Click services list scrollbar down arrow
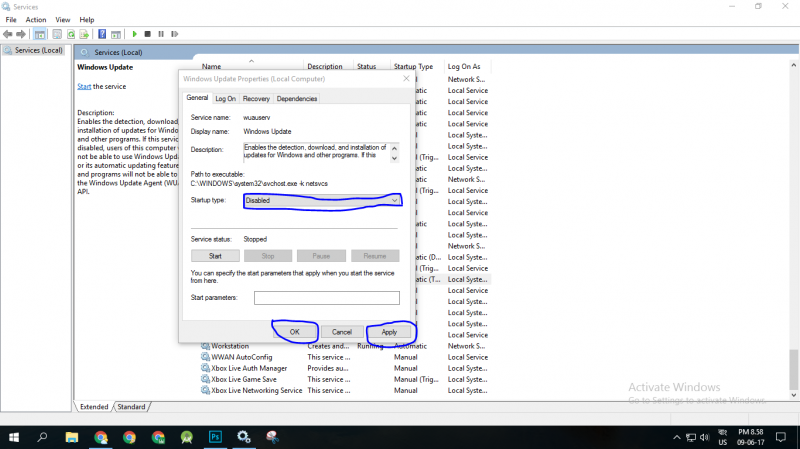The width and height of the screenshot is (800, 449). coord(793,395)
